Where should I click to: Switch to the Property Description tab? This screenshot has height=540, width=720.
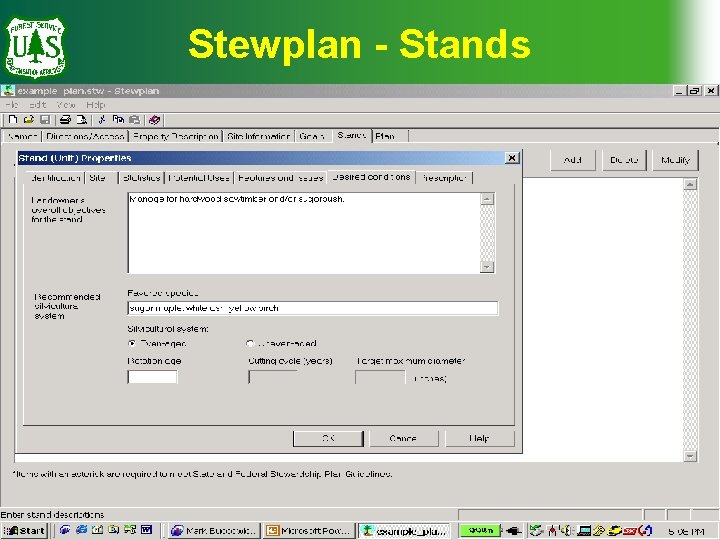click(175, 136)
